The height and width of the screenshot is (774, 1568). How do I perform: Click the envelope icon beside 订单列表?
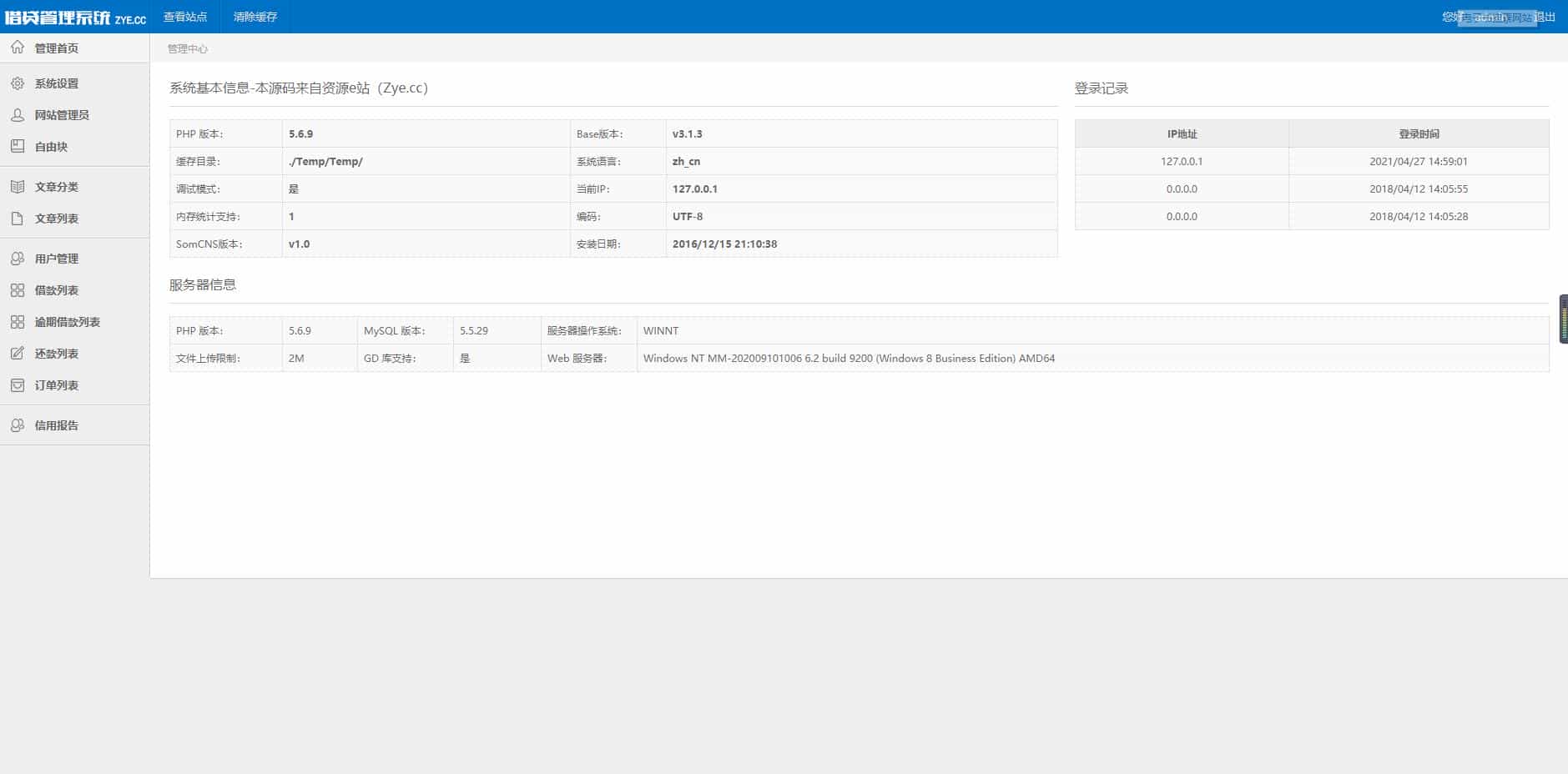pos(18,385)
